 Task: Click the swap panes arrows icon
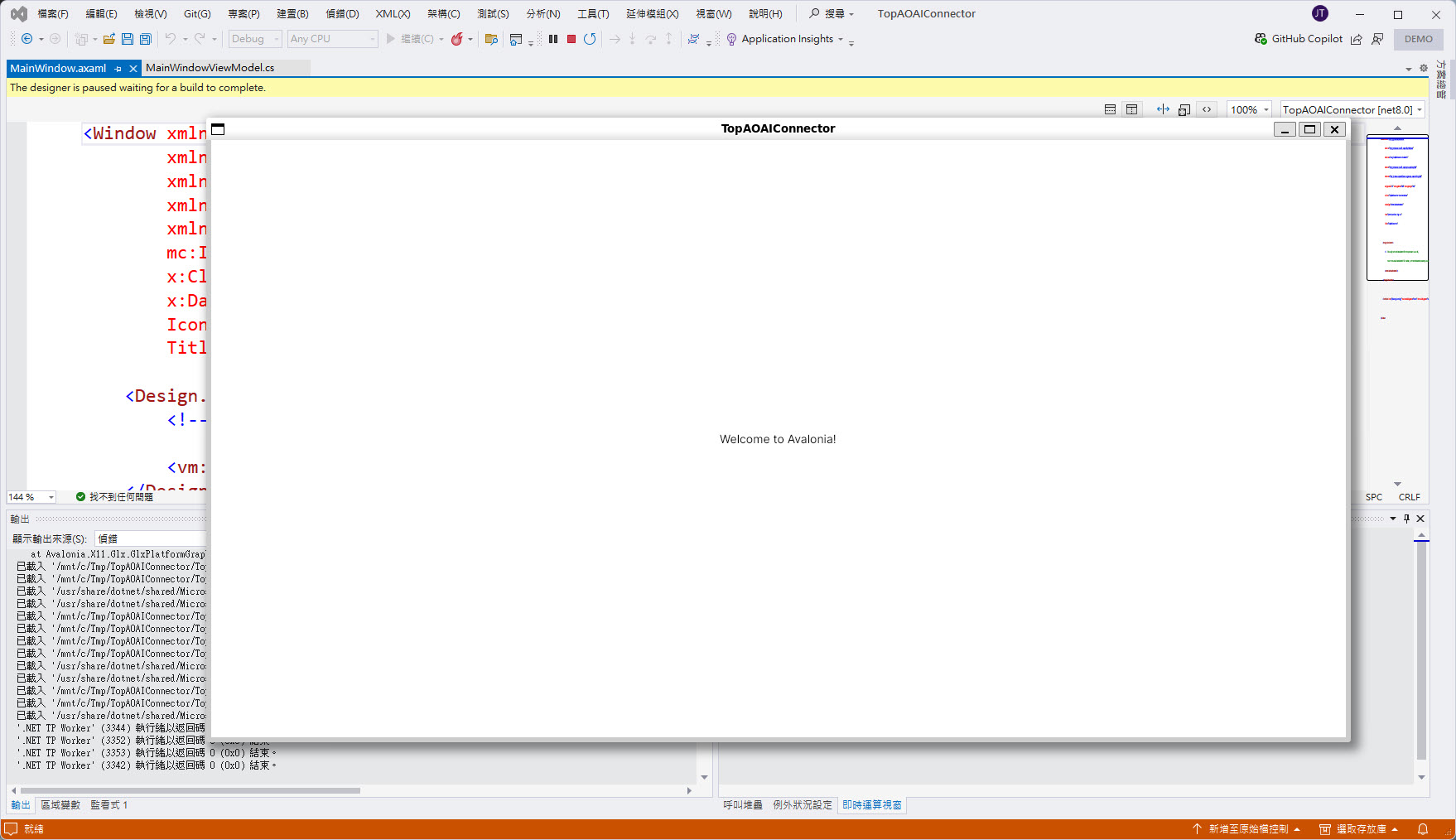1163,109
